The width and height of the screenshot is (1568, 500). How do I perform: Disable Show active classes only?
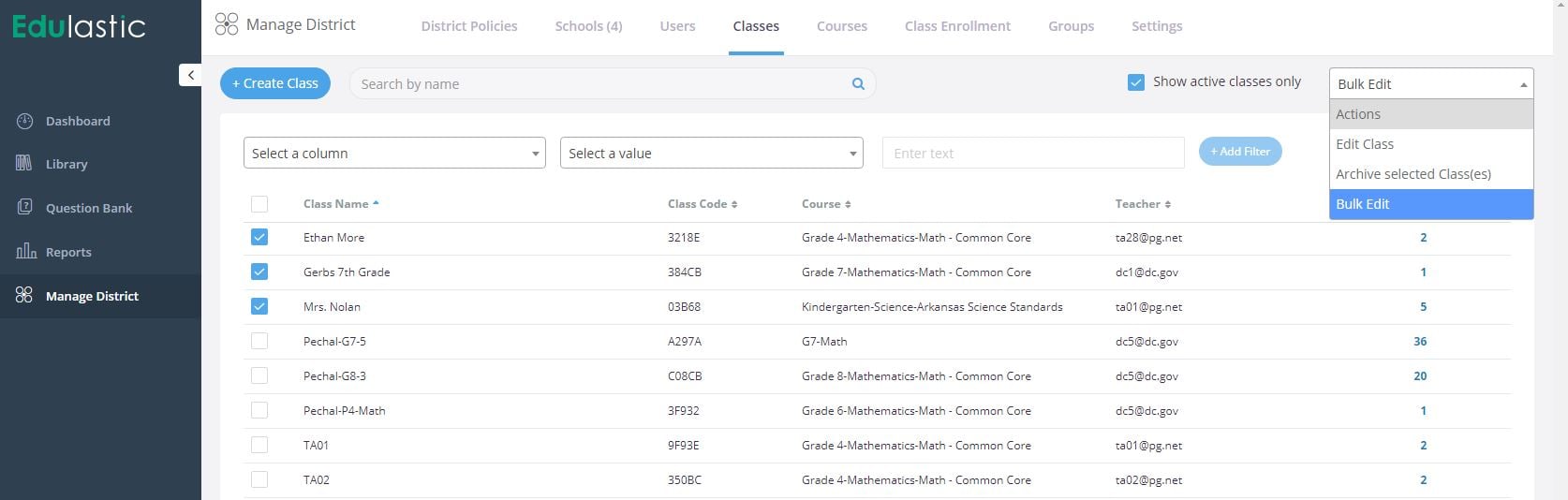point(1136,82)
